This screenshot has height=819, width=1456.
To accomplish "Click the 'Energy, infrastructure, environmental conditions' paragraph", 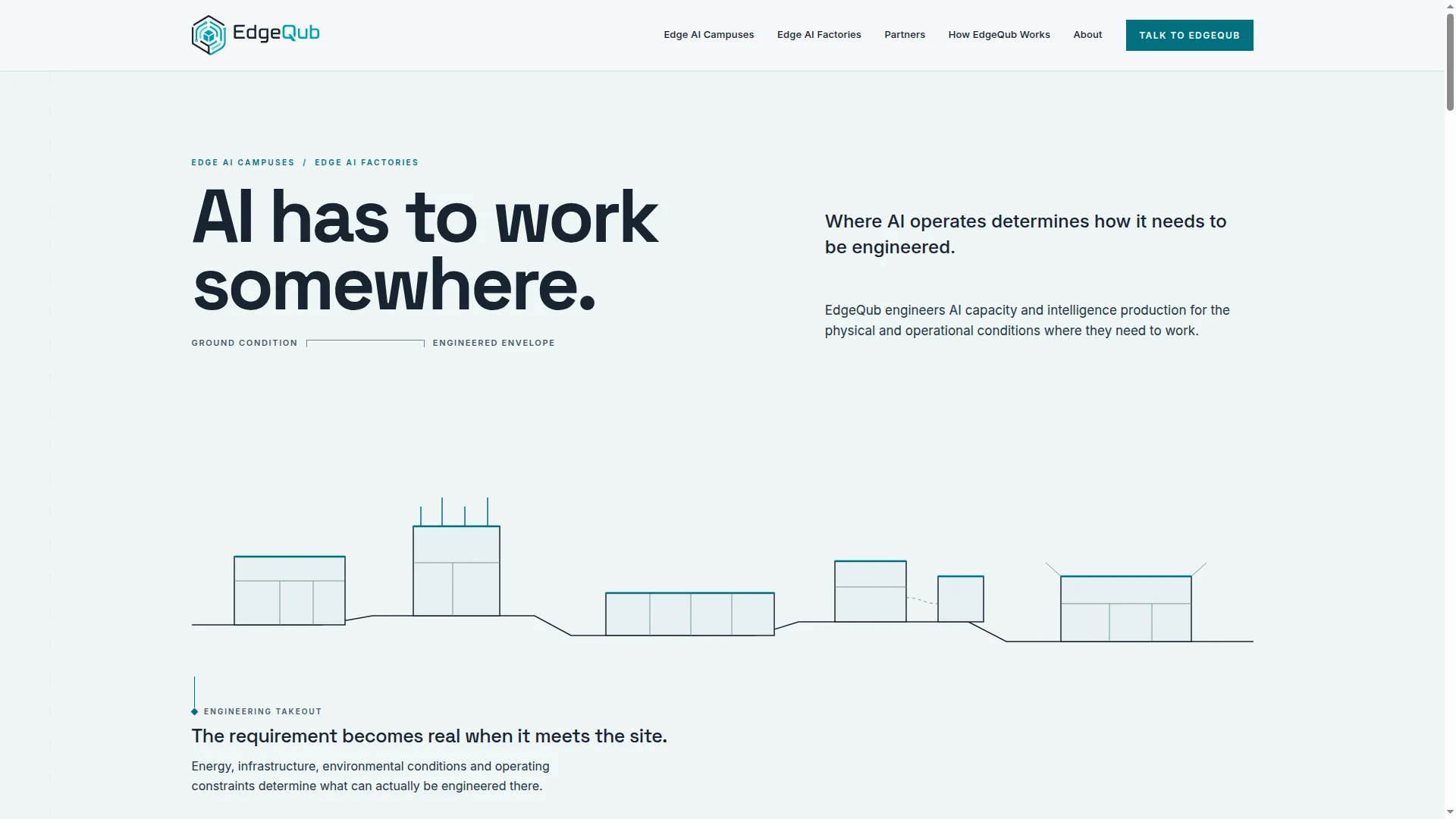I will (370, 776).
